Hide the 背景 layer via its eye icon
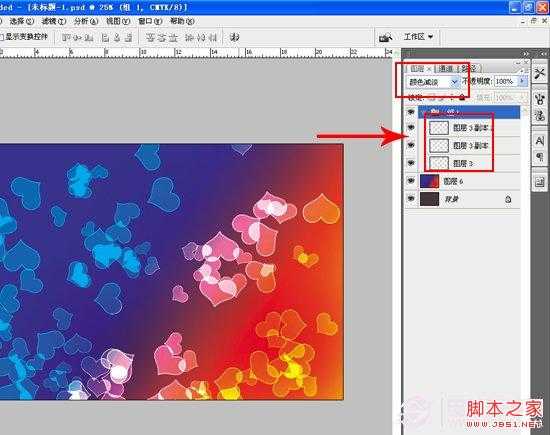This screenshot has height=435, width=550. [411, 199]
